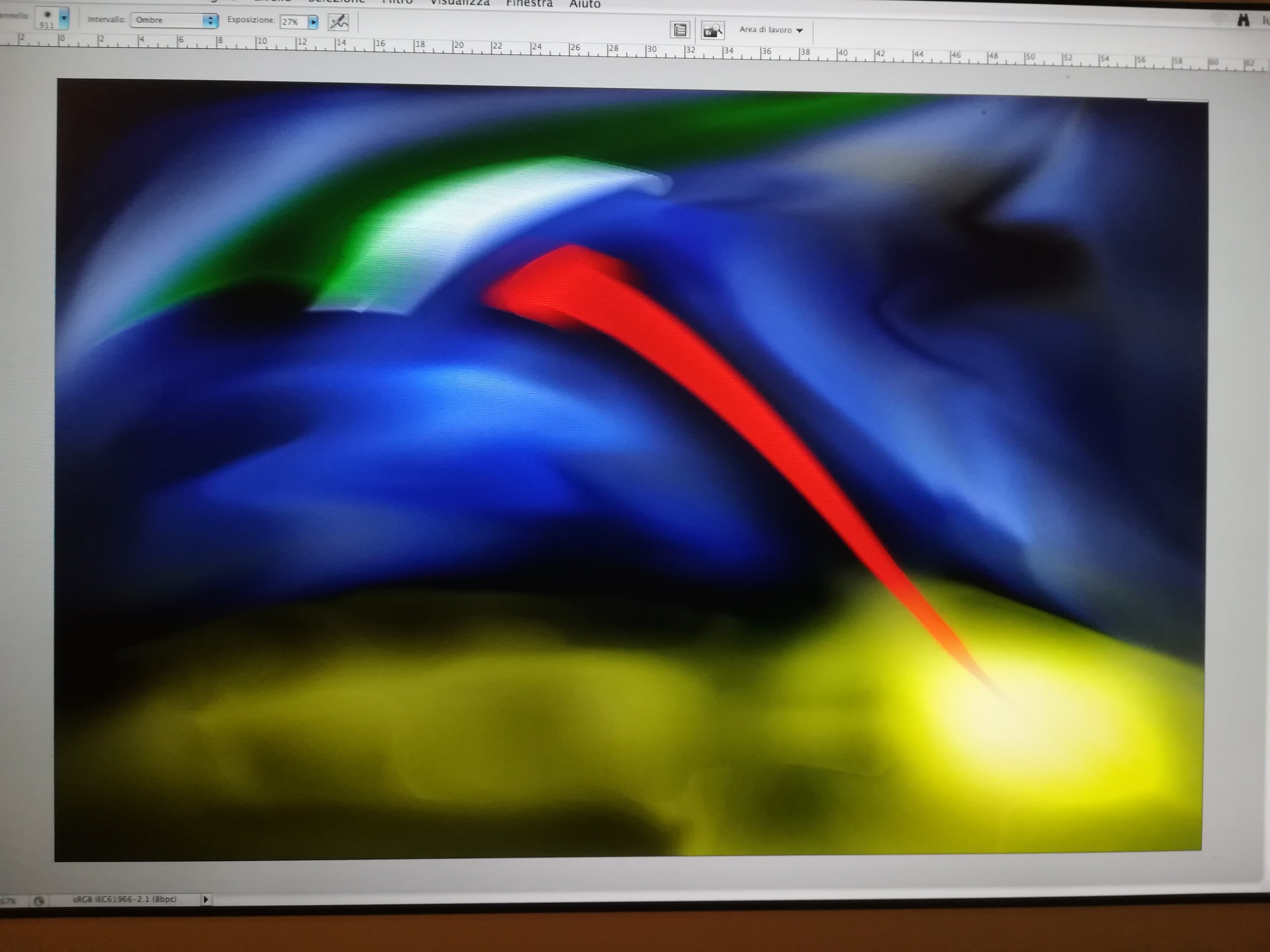This screenshot has width=1270, height=952.
Task: Click the Esposizione 27% input field
Action: 293,22
